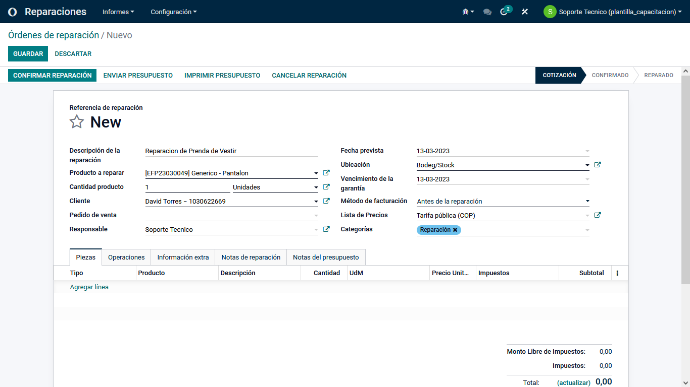Select the Cotización status stage
Screen dimensions: 690x387
559,75
